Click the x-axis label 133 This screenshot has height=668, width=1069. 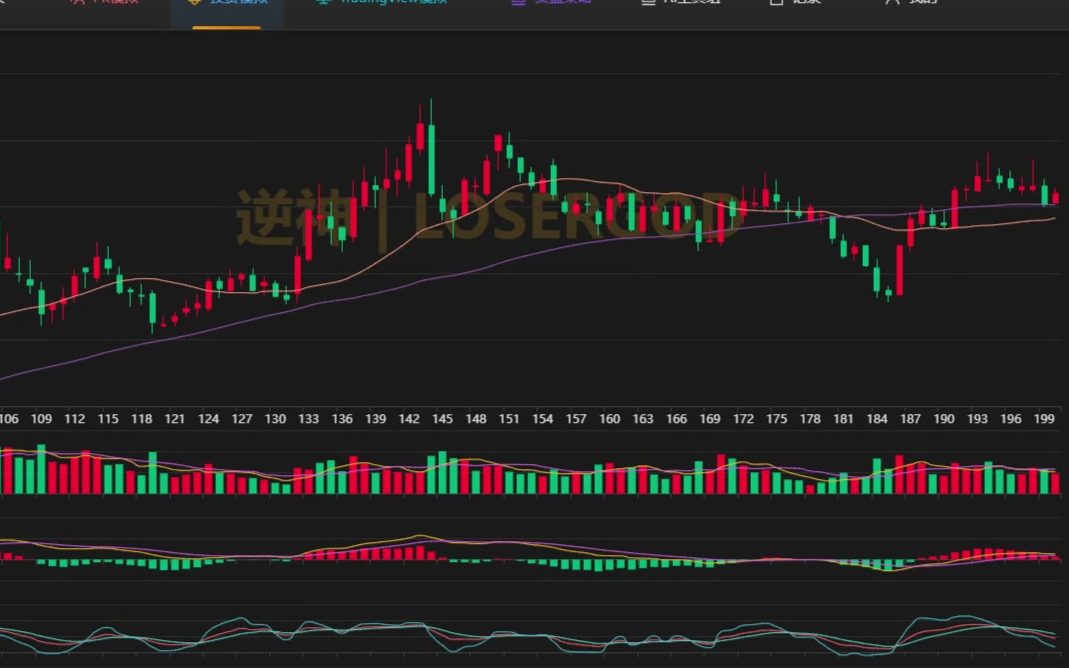pyautogui.click(x=308, y=419)
